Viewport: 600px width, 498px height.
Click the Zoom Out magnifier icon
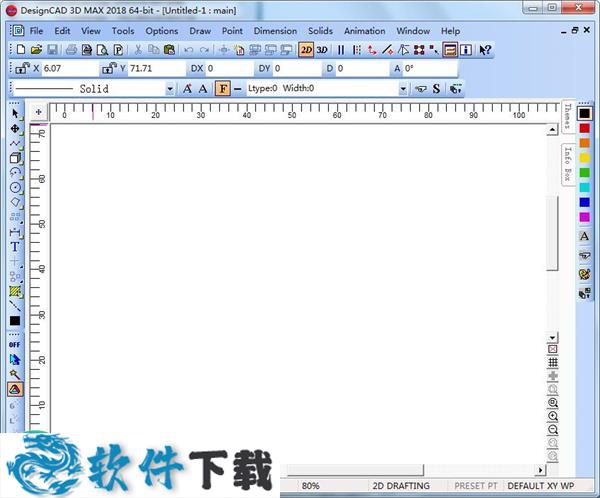point(553,429)
